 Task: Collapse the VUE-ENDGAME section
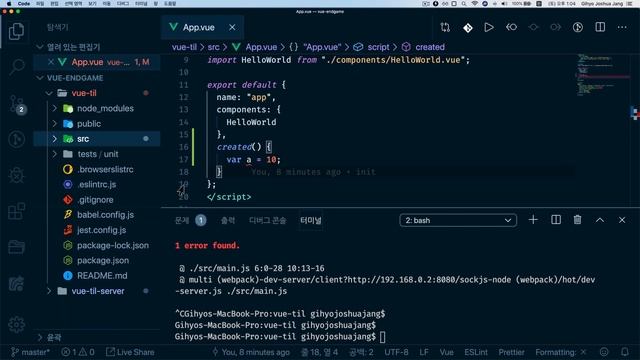(x=40, y=78)
